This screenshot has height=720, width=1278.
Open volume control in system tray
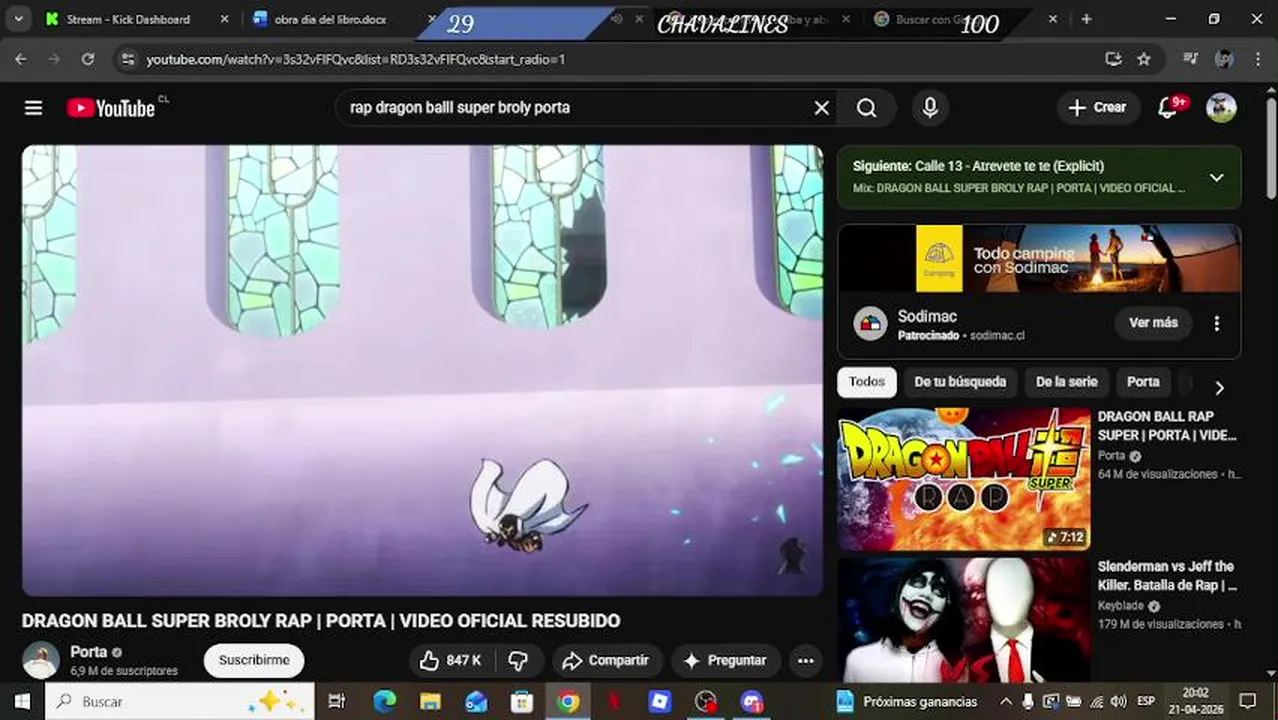(1119, 702)
